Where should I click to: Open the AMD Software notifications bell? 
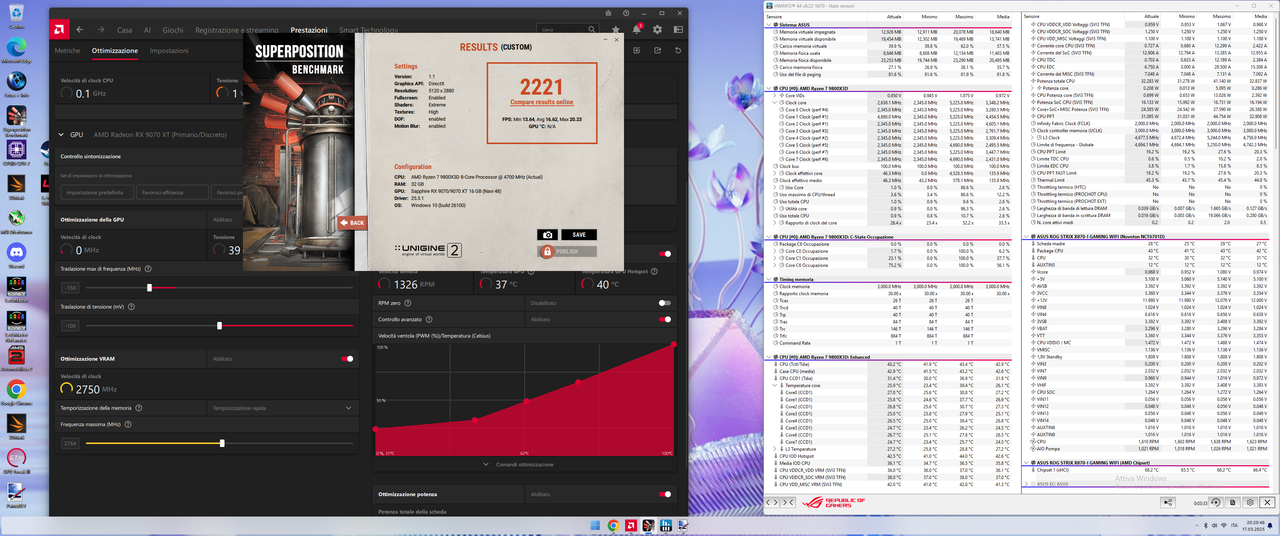[x=637, y=29]
